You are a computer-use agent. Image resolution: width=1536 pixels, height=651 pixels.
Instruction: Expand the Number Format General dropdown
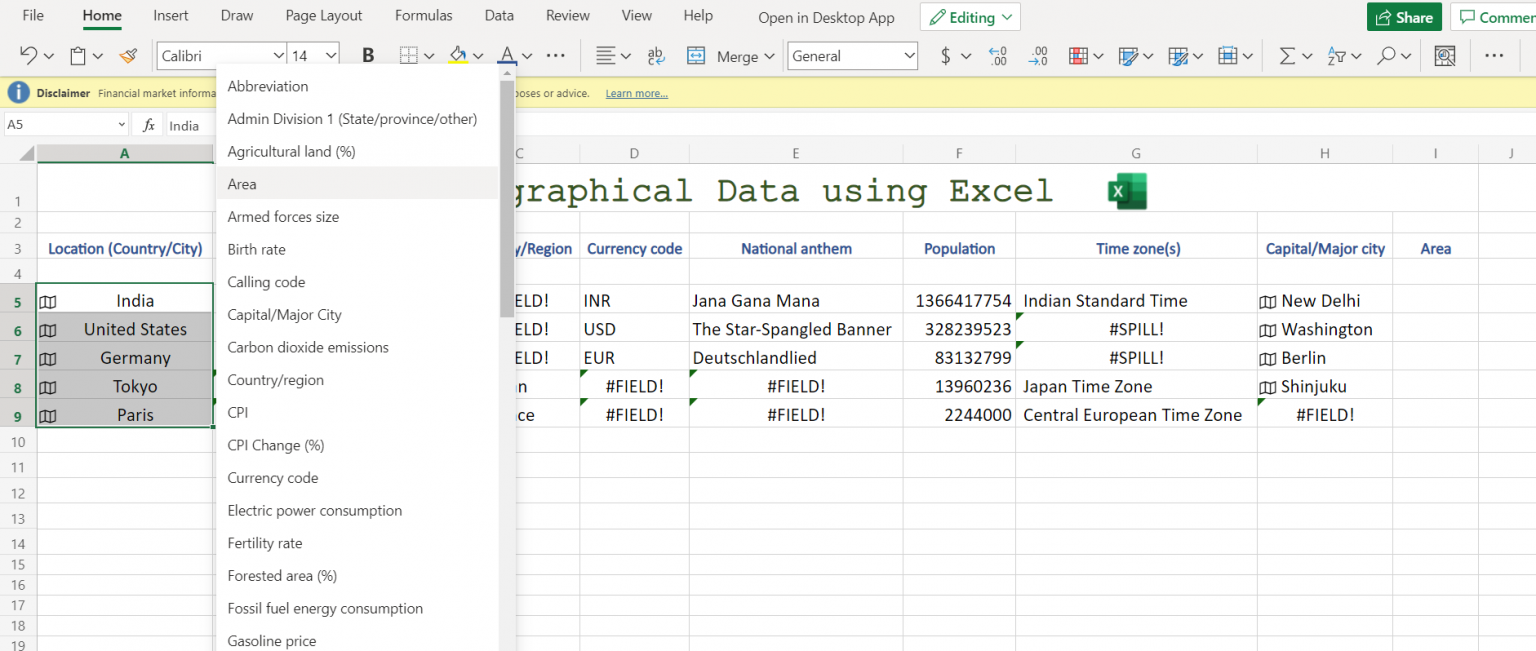tap(852, 55)
